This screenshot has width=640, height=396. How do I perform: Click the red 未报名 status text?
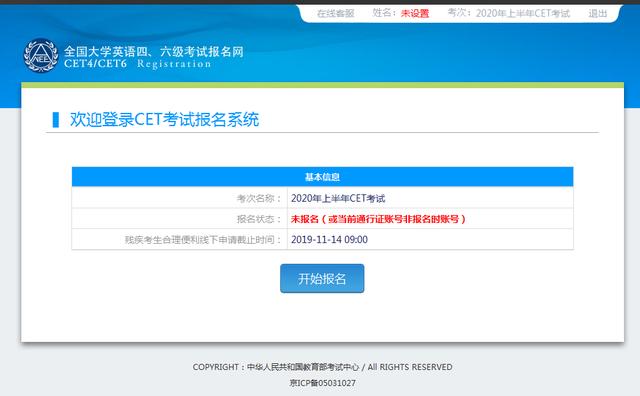pyautogui.click(x=378, y=219)
